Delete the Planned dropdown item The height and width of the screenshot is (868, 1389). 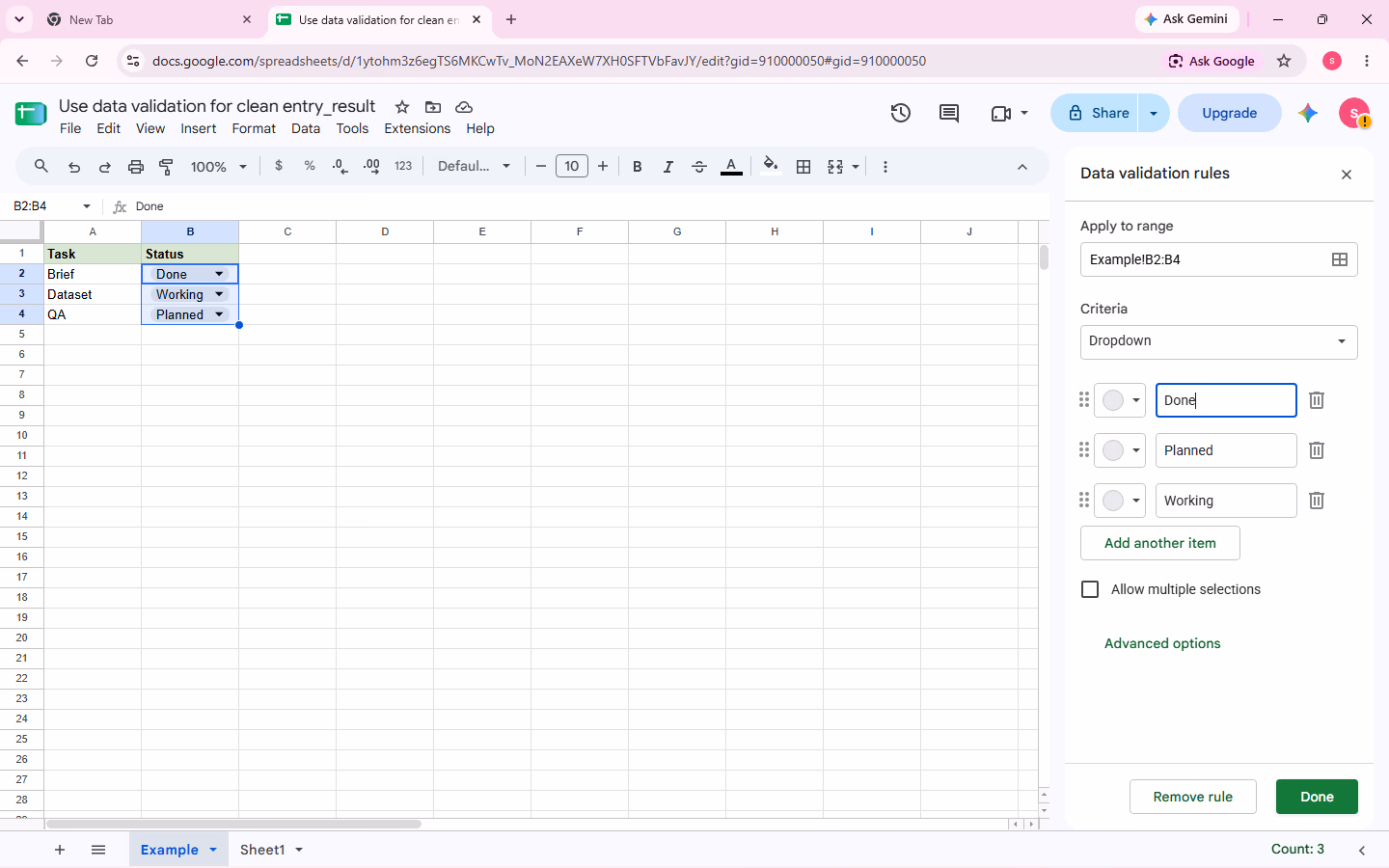click(x=1317, y=450)
